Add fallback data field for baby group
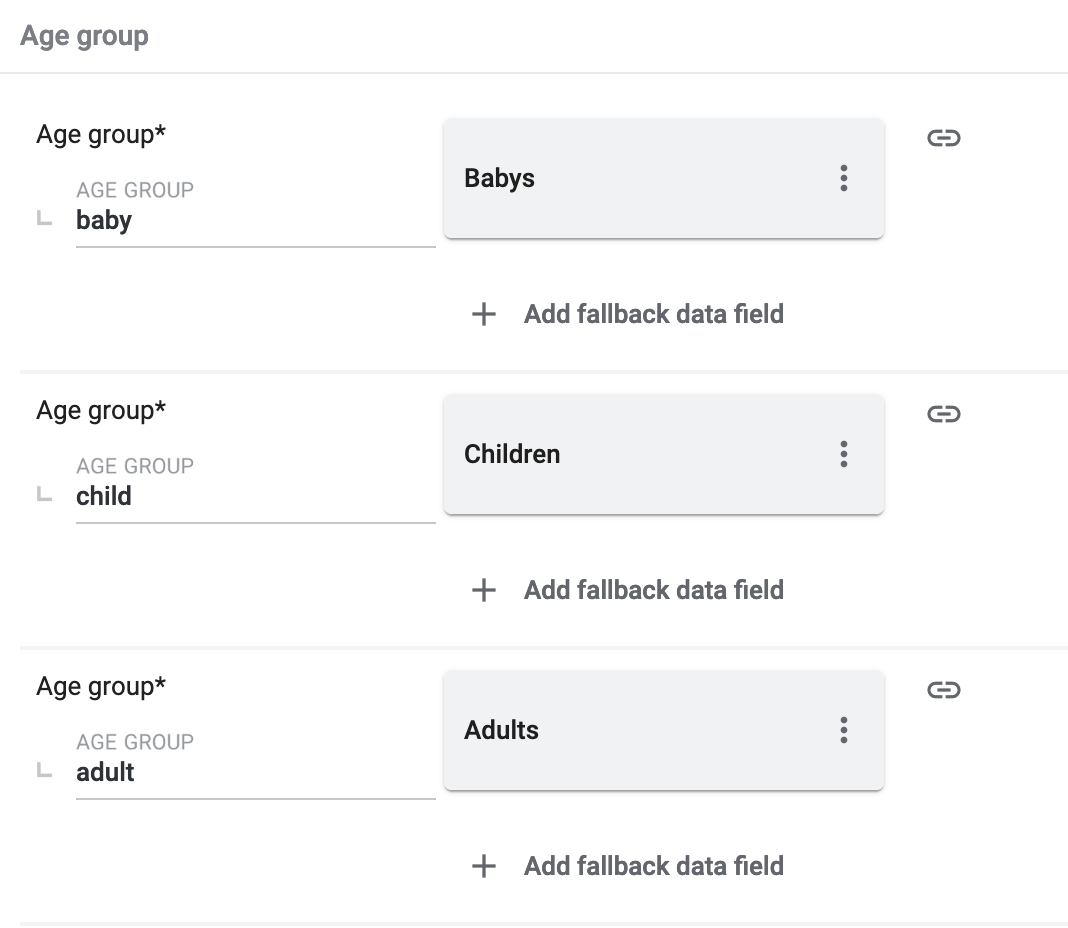The image size is (1068, 928). [653, 314]
